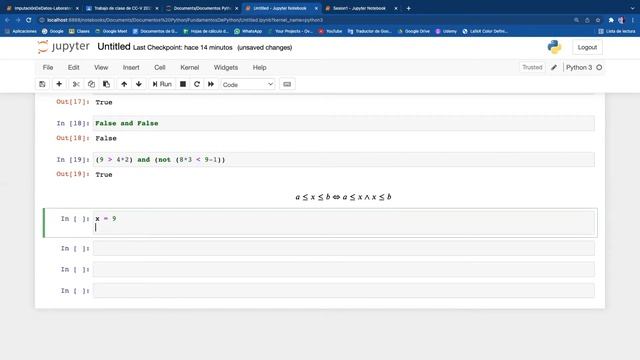Click the kernel idle circle indicator
The width and height of the screenshot is (640, 360).
click(599, 67)
